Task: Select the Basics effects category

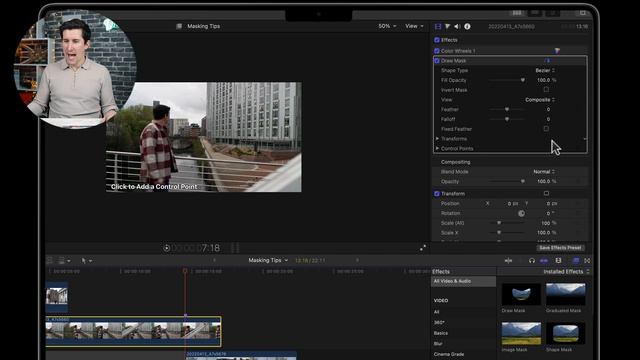Action: [x=441, y=333]
